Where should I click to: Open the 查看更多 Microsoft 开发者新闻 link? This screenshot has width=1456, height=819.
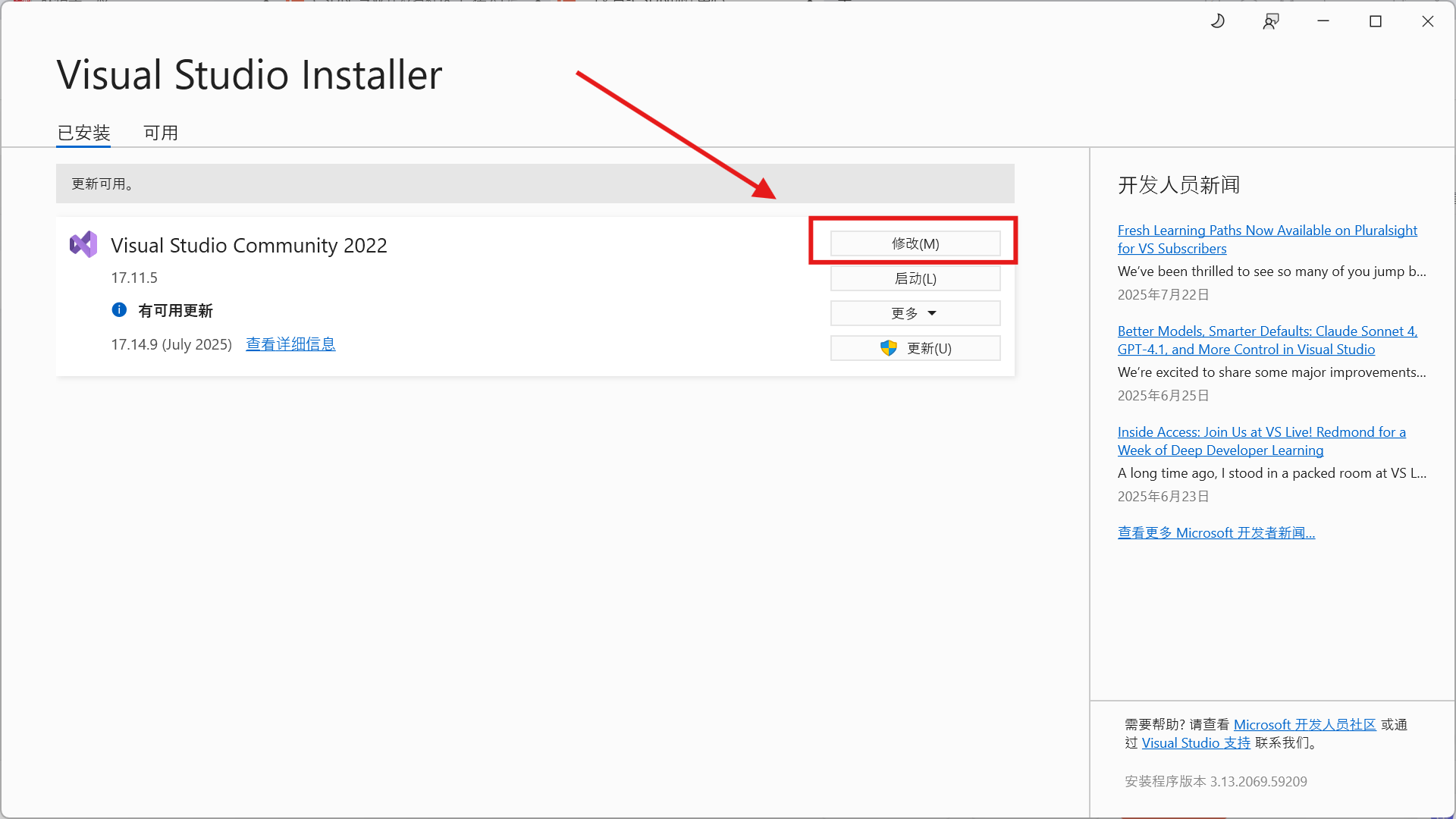click(x=1216, y=533)
